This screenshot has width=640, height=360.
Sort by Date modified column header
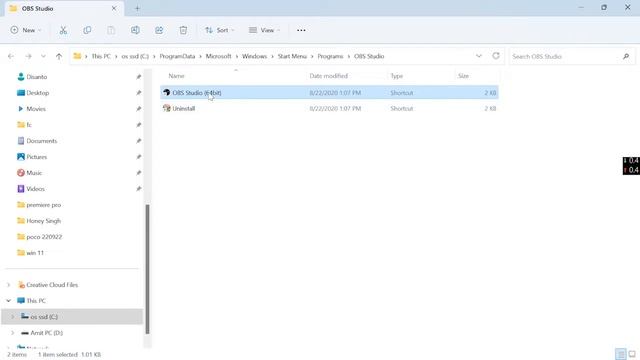(x=329, y=76)
